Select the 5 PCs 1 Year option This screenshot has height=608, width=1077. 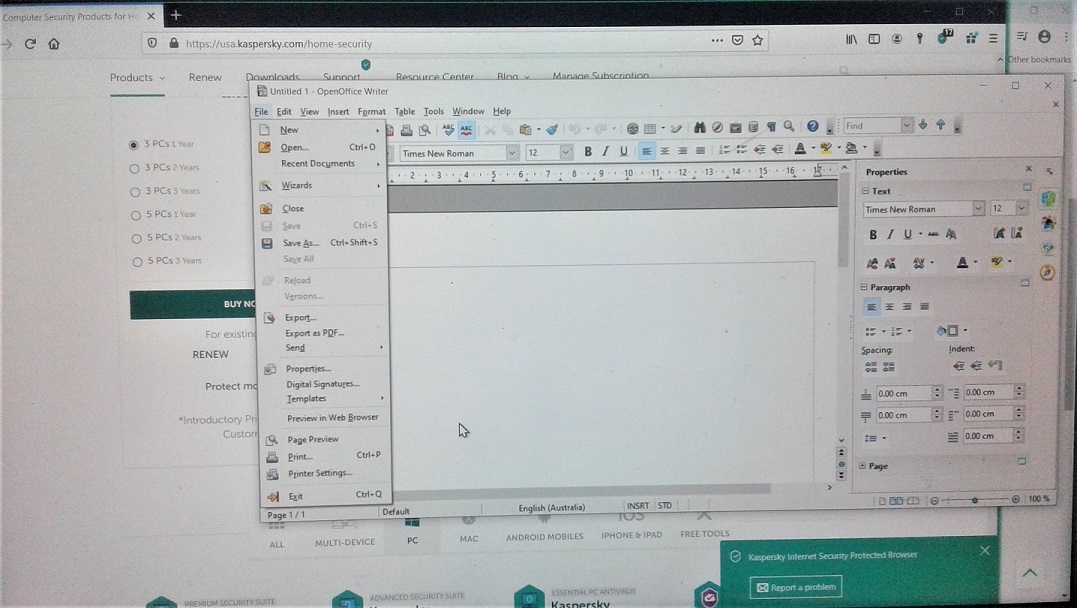(x=137, y=215)
